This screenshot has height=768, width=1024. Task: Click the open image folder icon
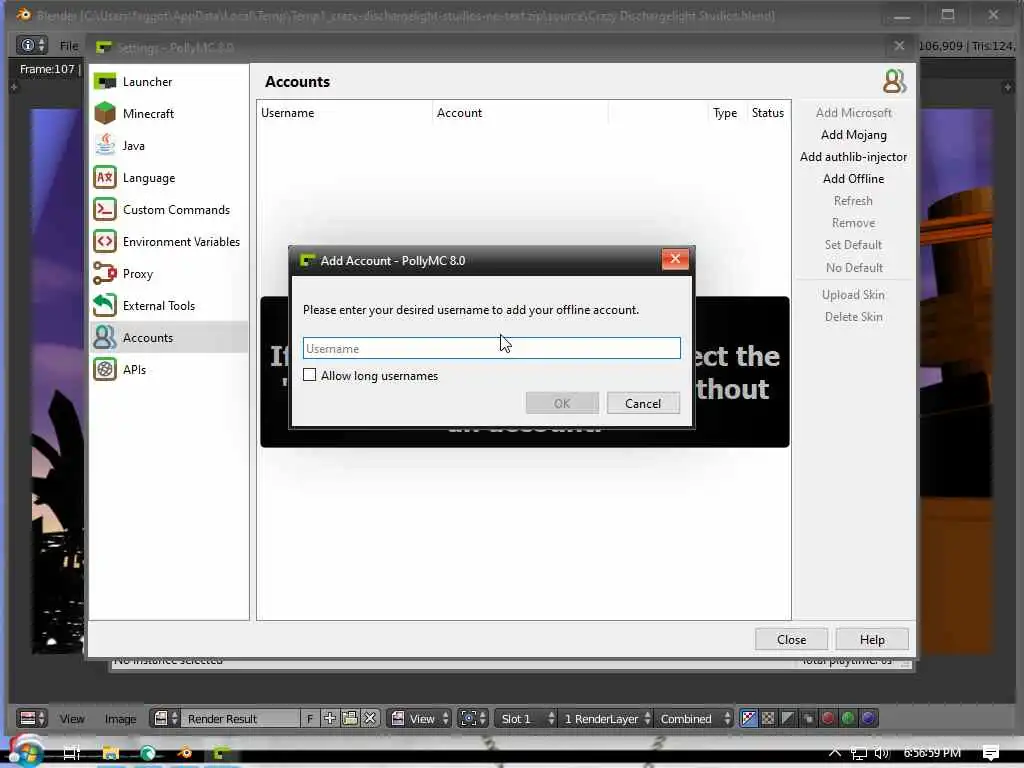pyautogui.click(x=350, y=718)
